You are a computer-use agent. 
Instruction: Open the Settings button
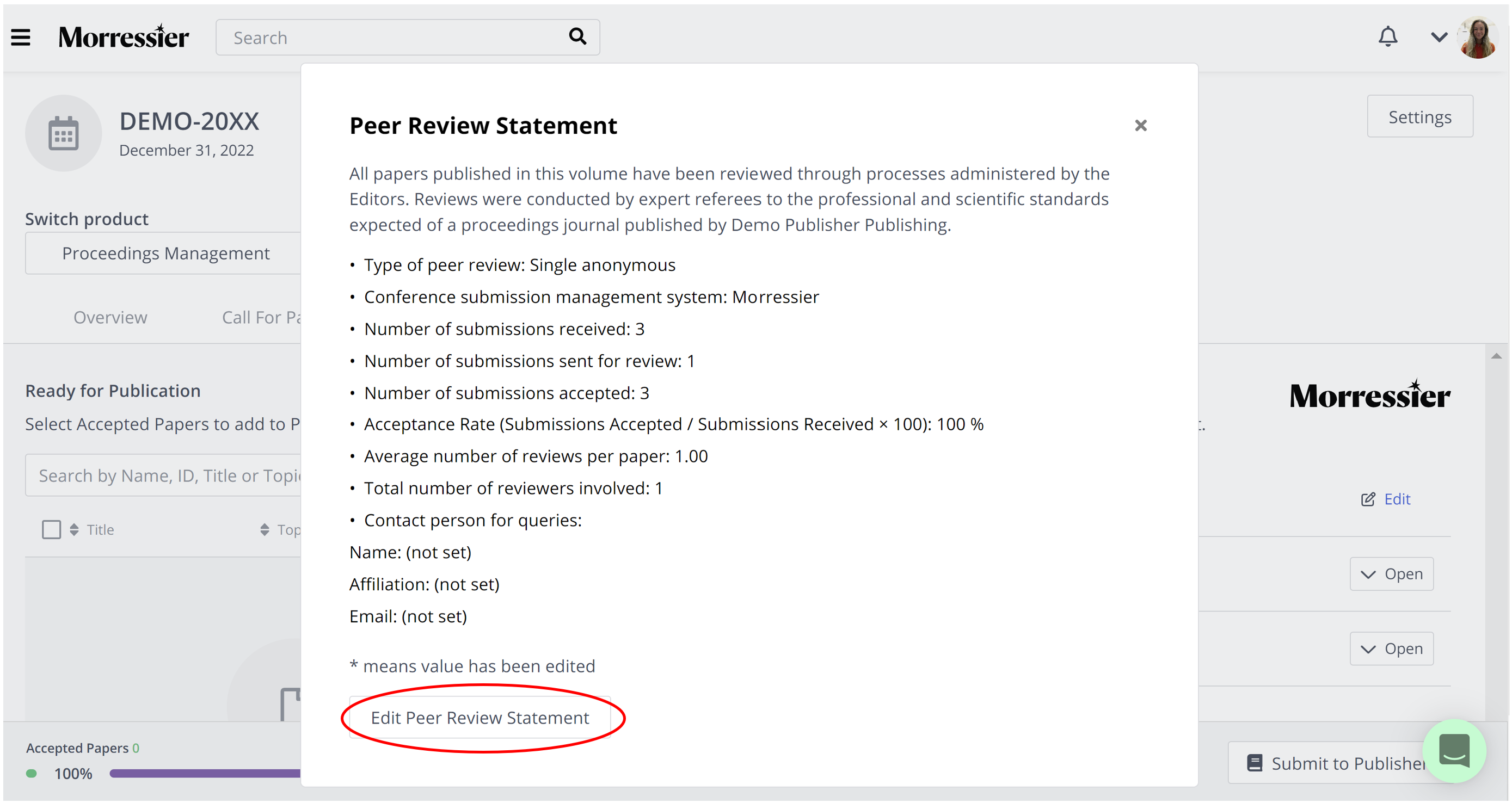(1419, 117)
